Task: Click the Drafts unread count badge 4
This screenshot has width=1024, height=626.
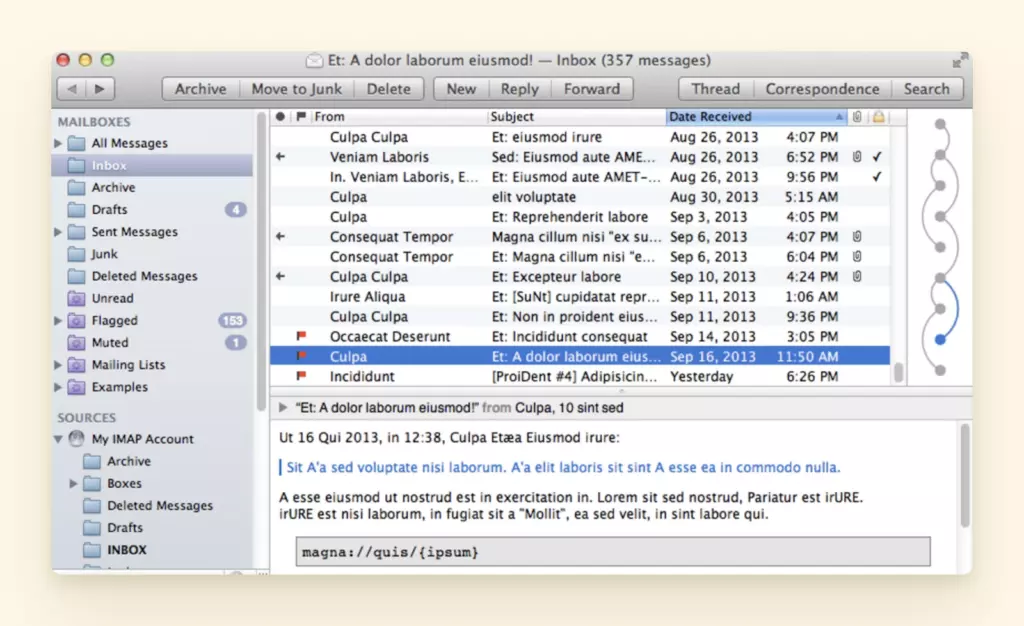Action: point(235,210)
